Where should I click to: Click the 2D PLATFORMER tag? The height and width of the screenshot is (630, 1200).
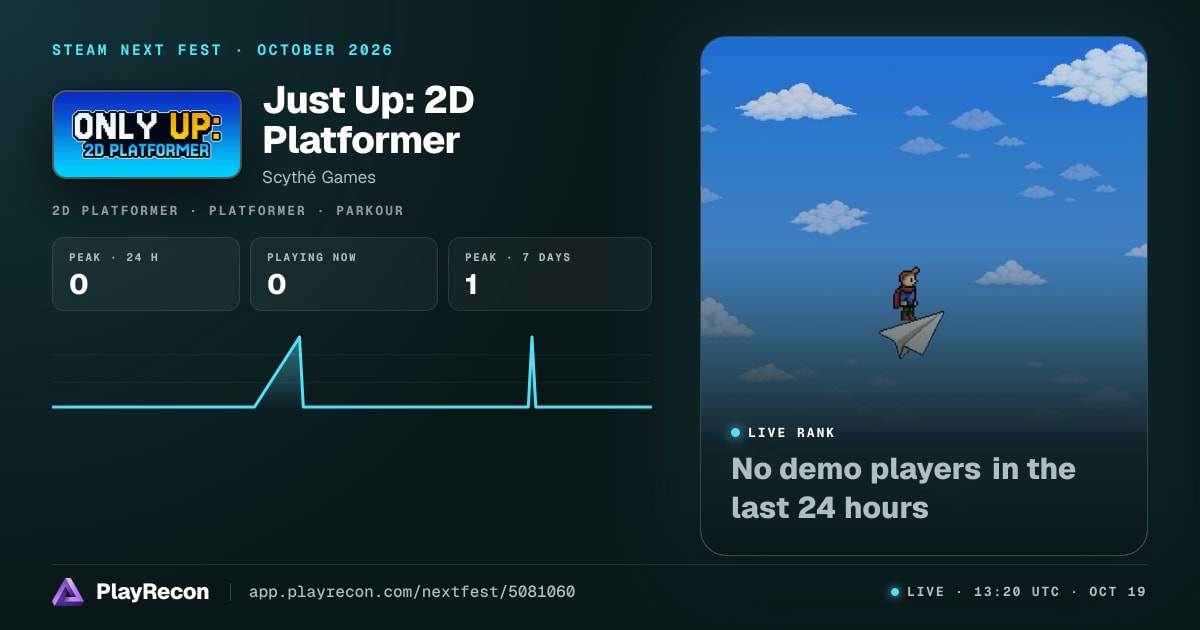pos(115,211)
